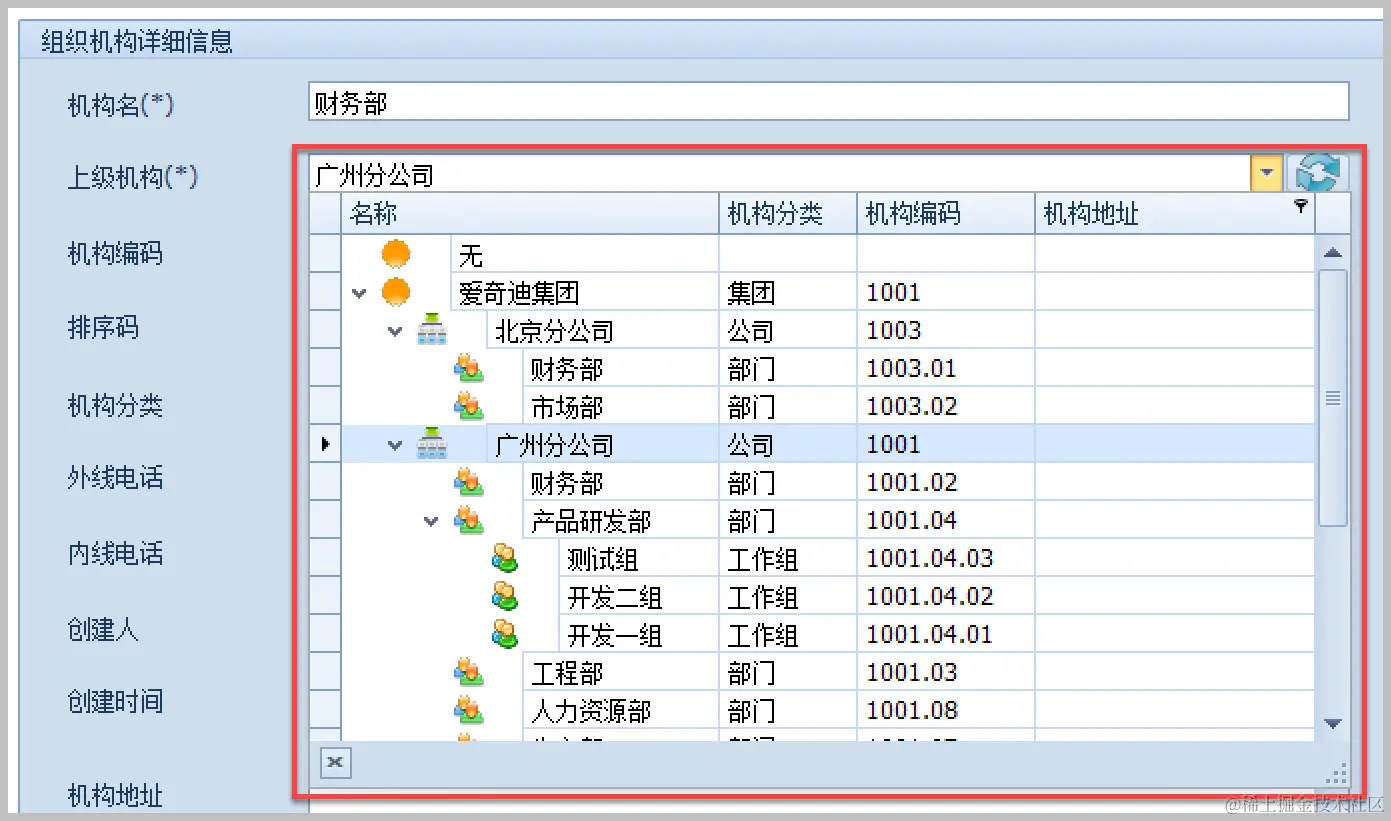Select the 北京分公司 tree row

coord(828,330)
